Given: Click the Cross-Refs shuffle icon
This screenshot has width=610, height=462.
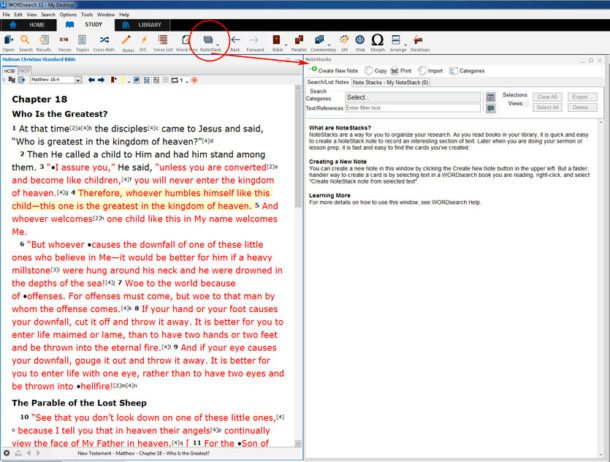Looking at the screenshot, I should [104, 40].
